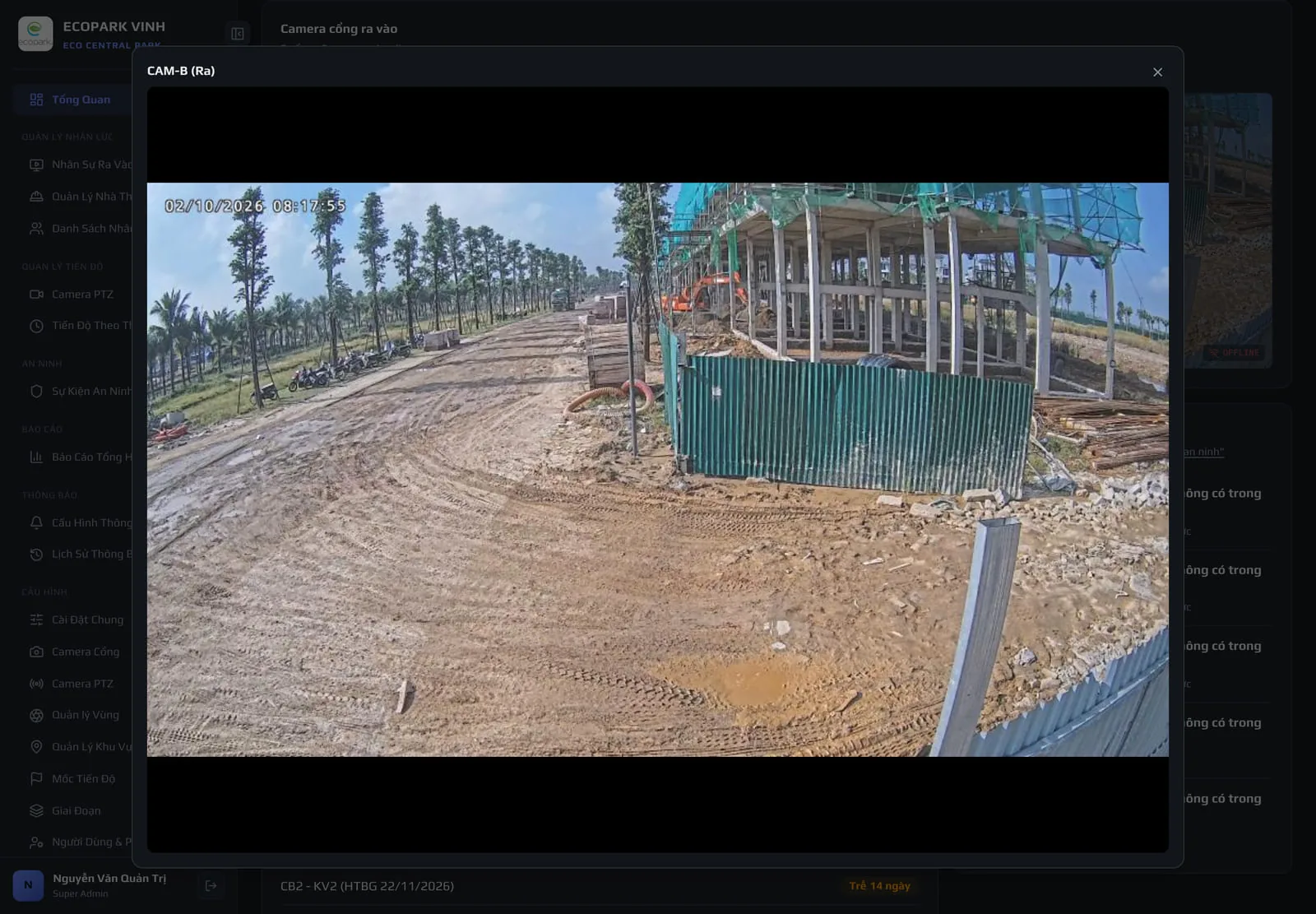Click the Giai Đoạn layers icon
The image size is (1316, 914).
(x=36, y=811)
